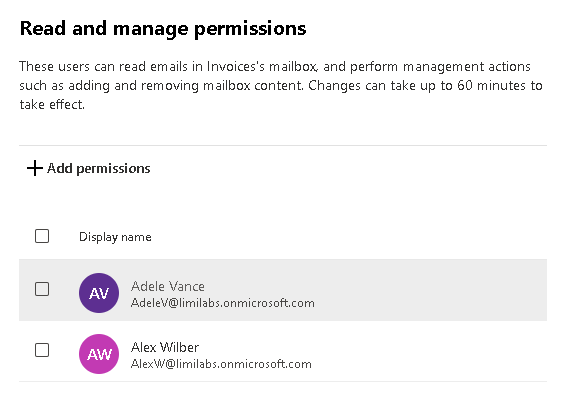Click the magenta AW avatar icon
The height and width of the screenshot is (400, 564).
[x=99, y=354]
